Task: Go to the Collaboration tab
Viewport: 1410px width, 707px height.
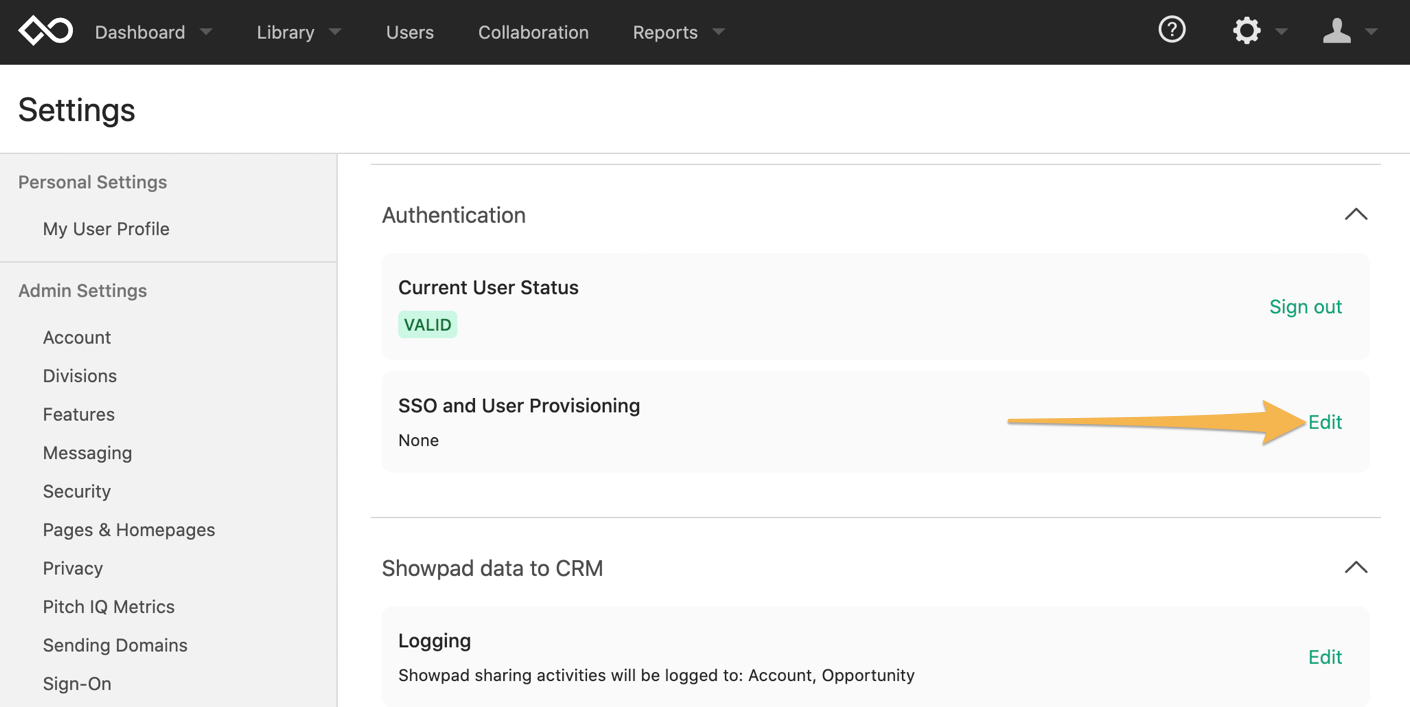Action: click(x=533, y=32)
